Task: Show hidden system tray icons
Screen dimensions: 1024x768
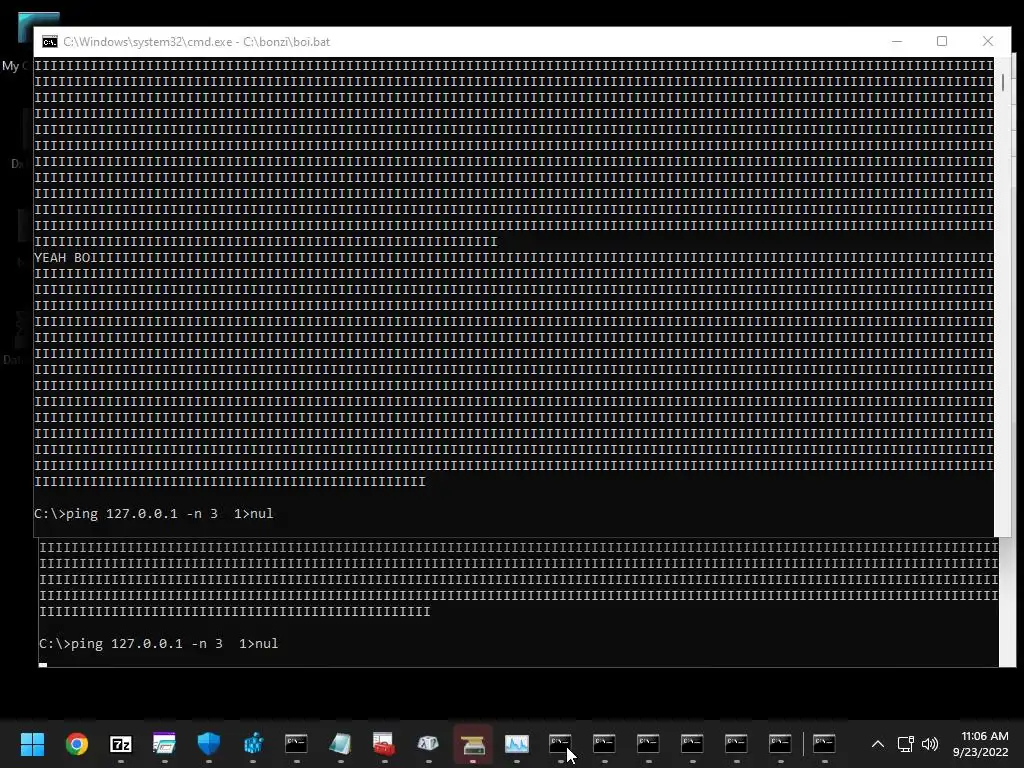Action: 878,744
